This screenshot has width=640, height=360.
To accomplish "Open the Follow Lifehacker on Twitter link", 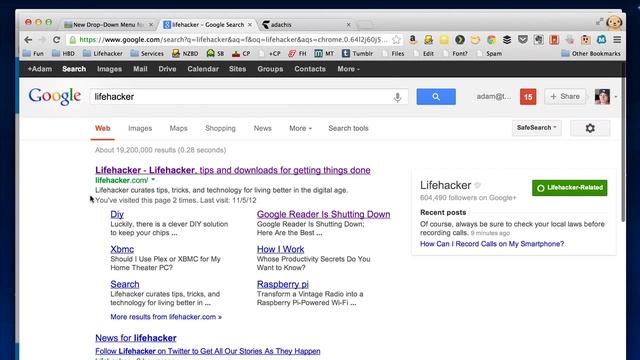I will [x=207, y=351].
